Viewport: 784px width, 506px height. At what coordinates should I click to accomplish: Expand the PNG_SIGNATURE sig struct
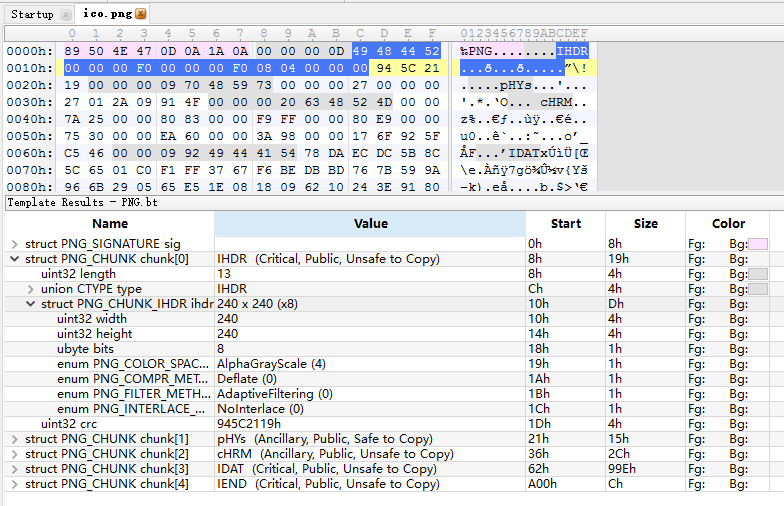(x=14, y=244)
